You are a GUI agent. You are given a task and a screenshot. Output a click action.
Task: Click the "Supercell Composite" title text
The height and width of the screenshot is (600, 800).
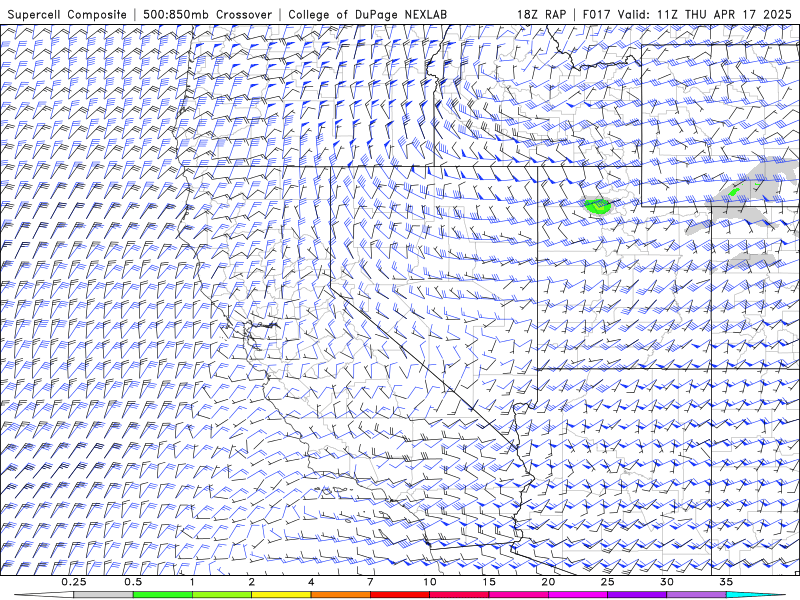coord(67,14)
